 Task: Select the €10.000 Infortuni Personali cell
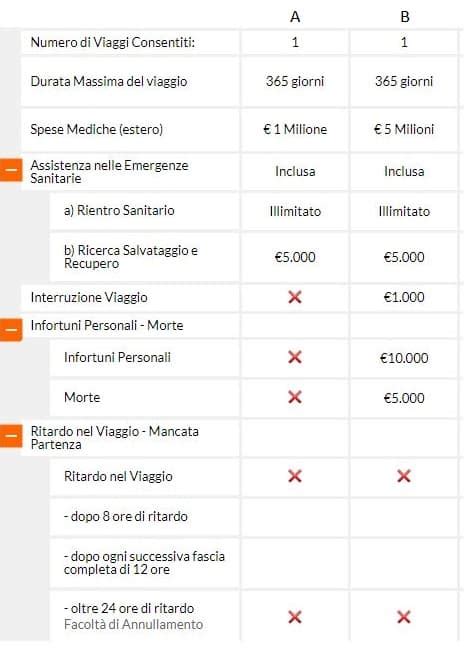pos(404,358)
